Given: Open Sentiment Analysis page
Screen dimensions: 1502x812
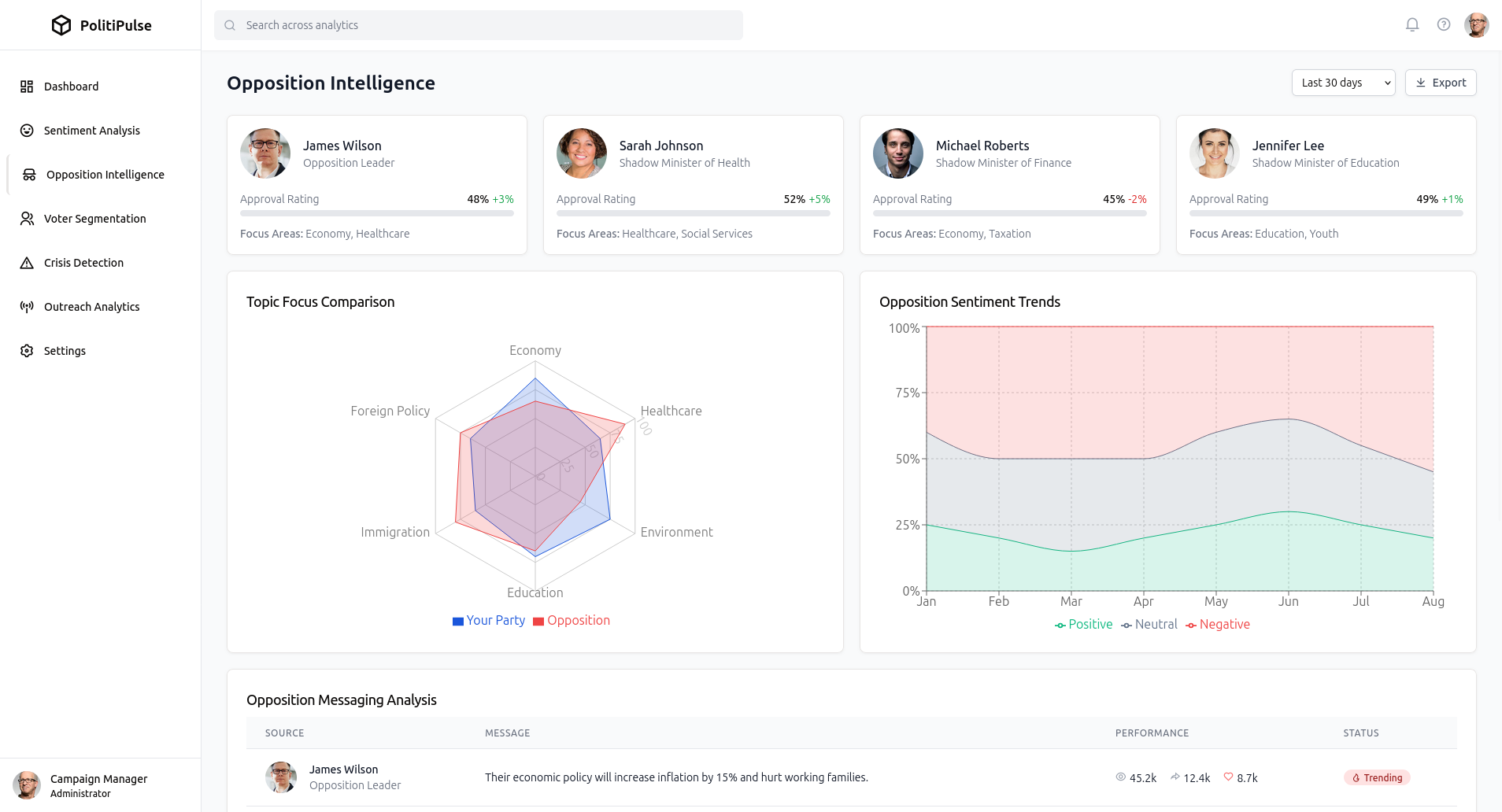Looking at the screenshot, I should 101,131.
